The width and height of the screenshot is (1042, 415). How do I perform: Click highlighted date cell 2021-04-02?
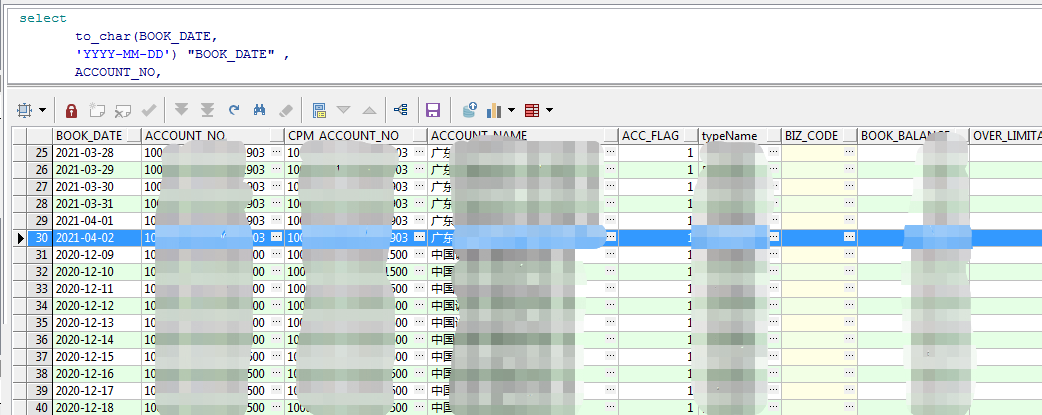pyautogui.click(x=97, y=237)
